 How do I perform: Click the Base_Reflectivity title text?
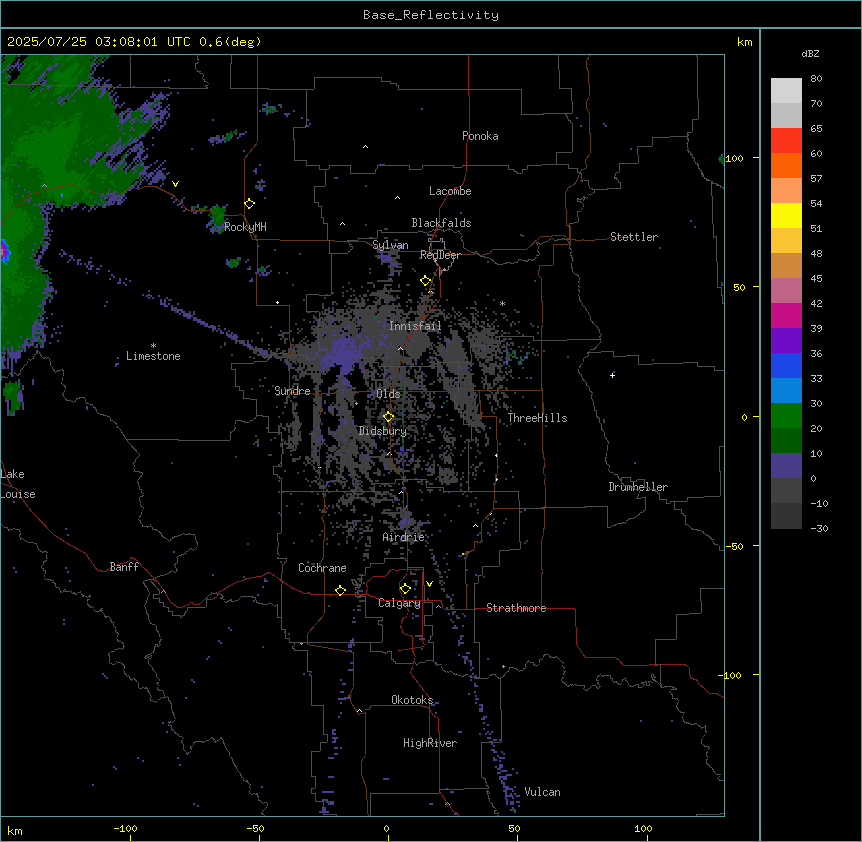click(431, 15)
